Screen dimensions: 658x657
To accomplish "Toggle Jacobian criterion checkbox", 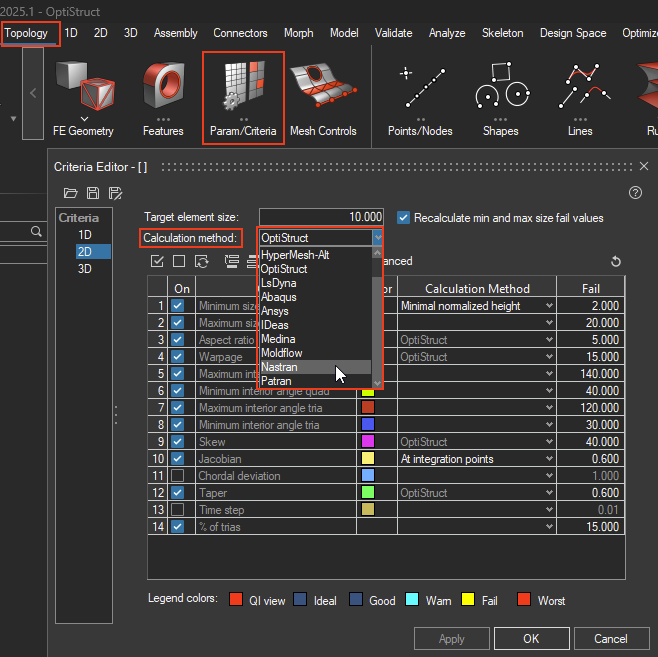I will (x=178, y=459).
